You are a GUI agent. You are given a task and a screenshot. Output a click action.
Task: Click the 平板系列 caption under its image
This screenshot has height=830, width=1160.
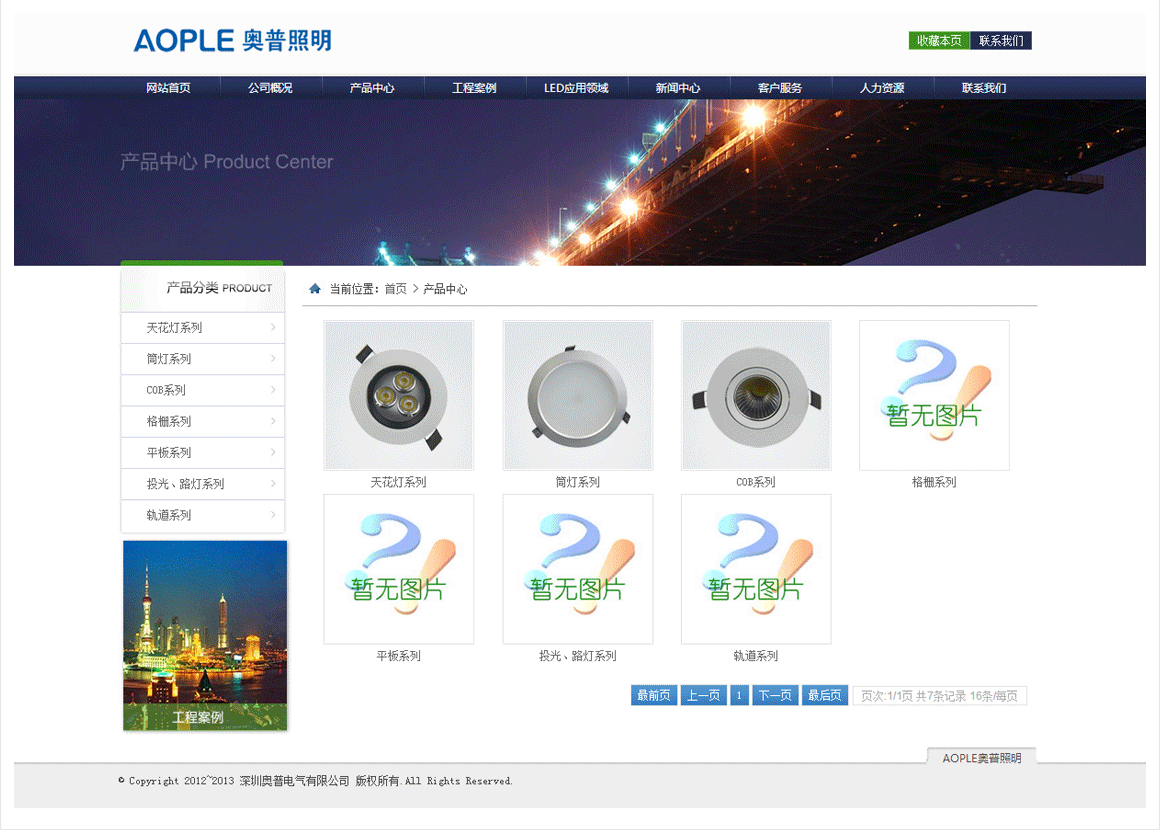point(399,656)
